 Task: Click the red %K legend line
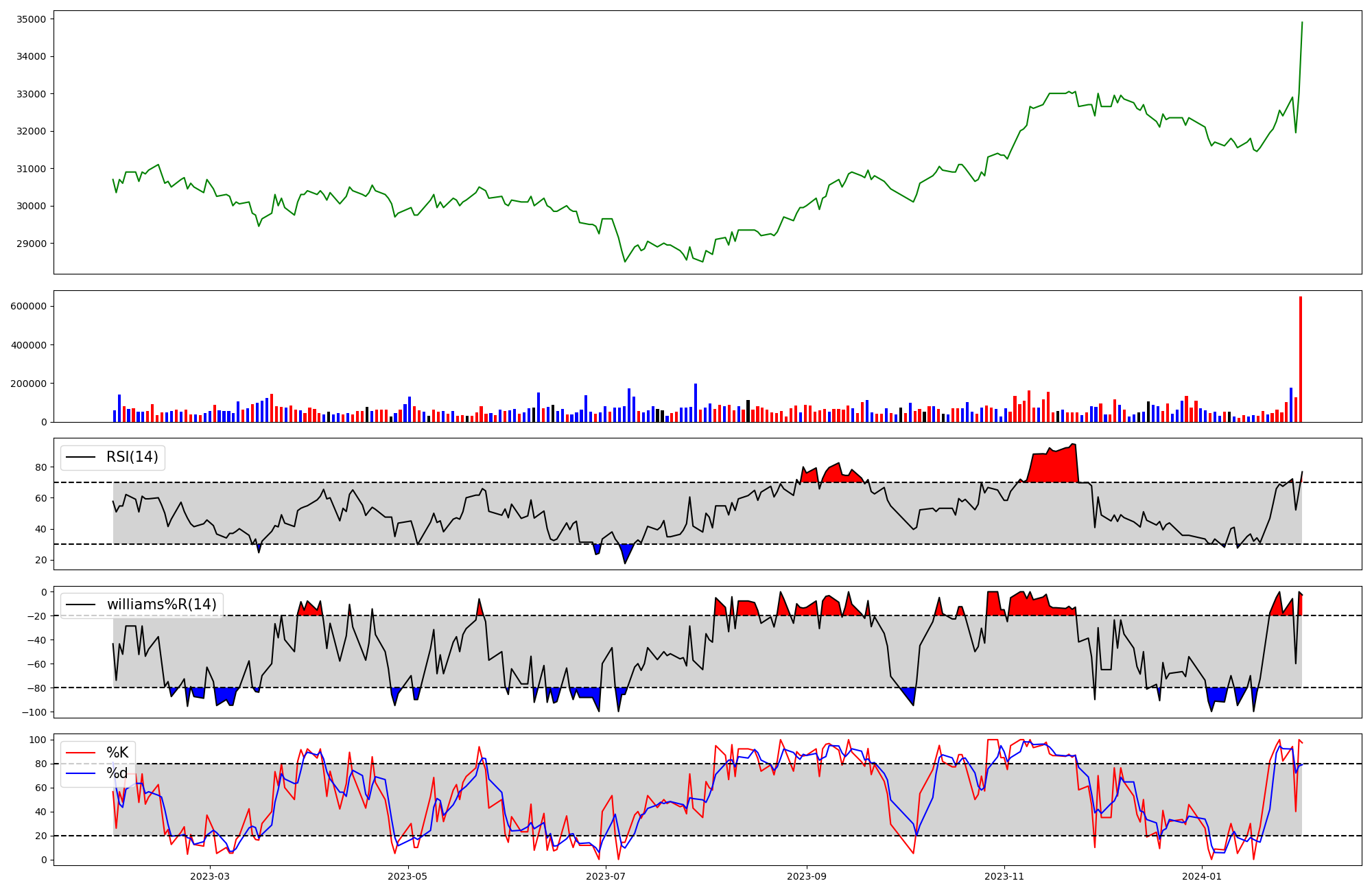point(81,753)
